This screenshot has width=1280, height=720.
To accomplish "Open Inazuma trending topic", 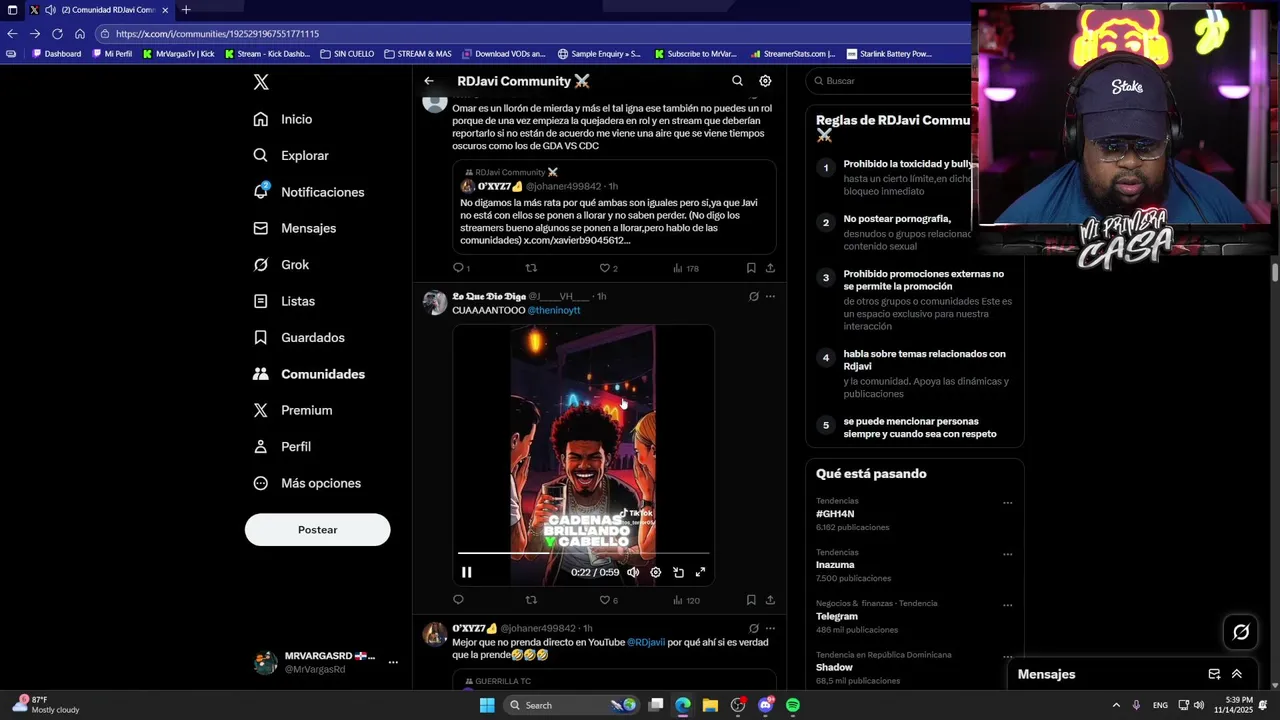I will pos(835,565).
